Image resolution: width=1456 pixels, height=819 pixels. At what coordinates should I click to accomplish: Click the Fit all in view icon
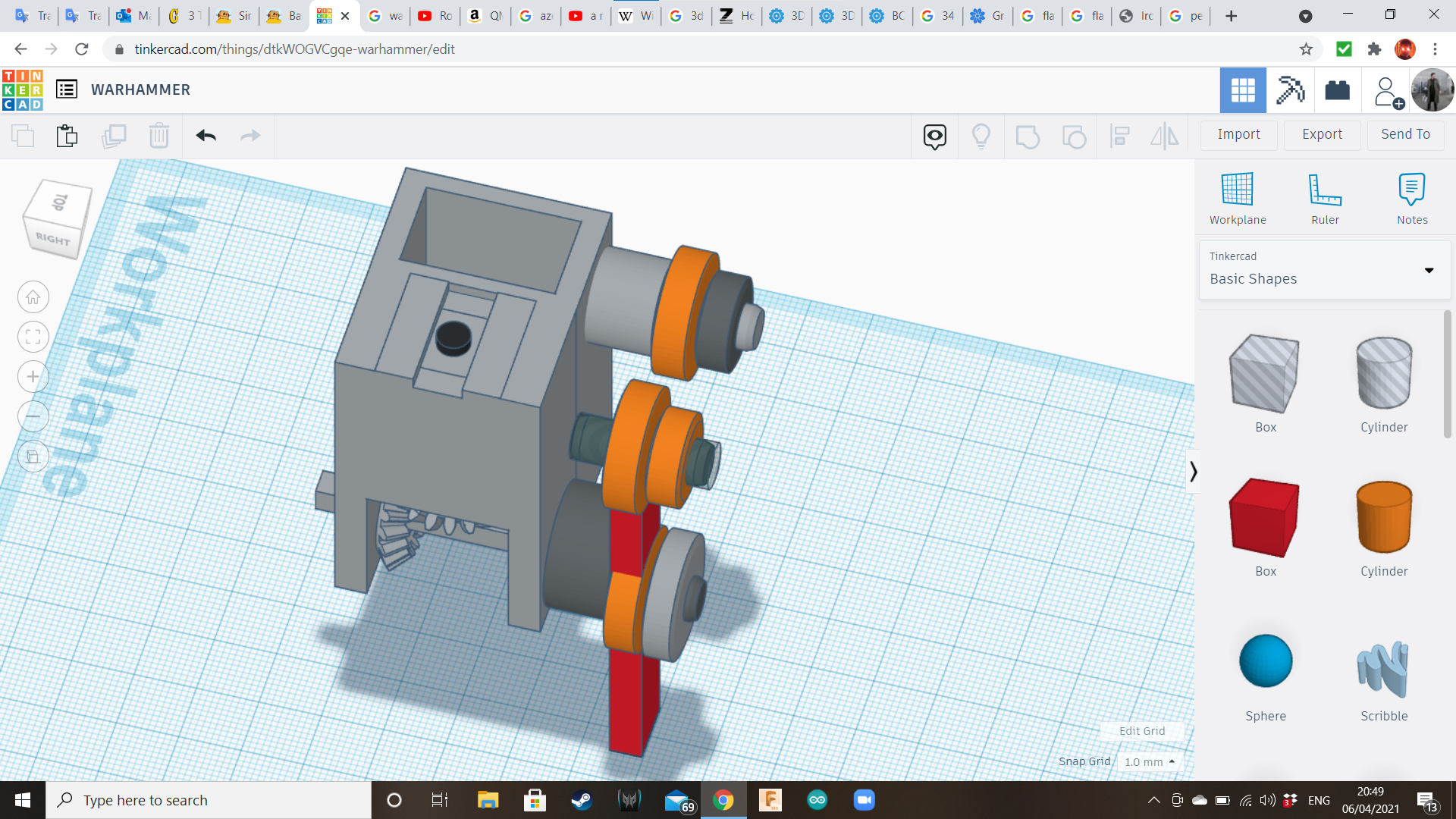point(33,337)
